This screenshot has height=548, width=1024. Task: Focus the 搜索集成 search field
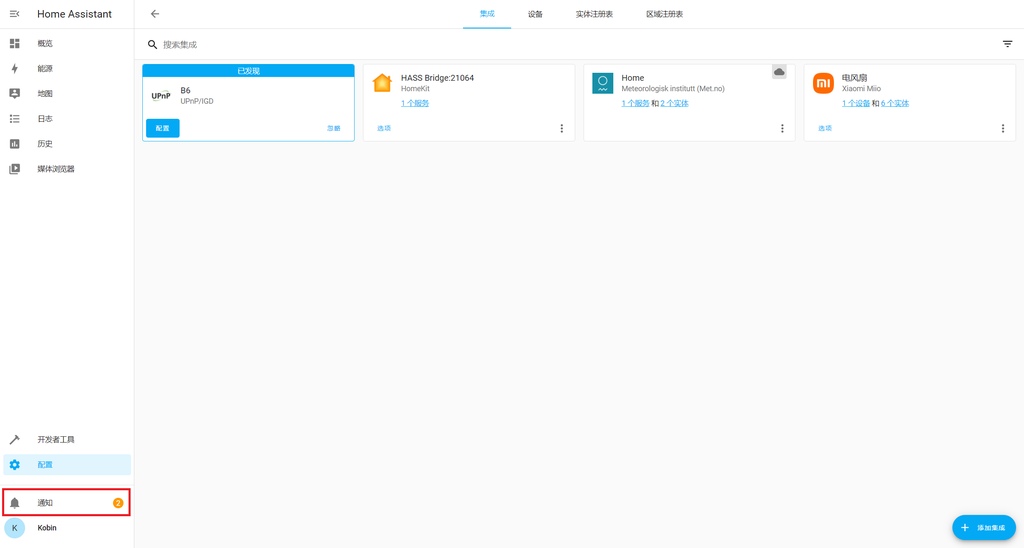pos(578,44)
